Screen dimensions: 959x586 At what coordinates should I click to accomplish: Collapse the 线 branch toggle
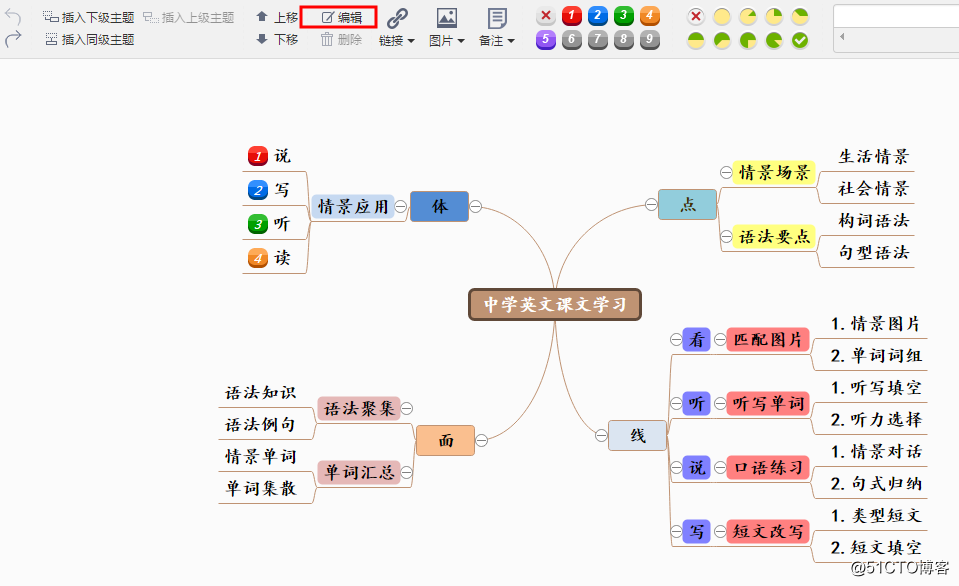tap(601, 436)
